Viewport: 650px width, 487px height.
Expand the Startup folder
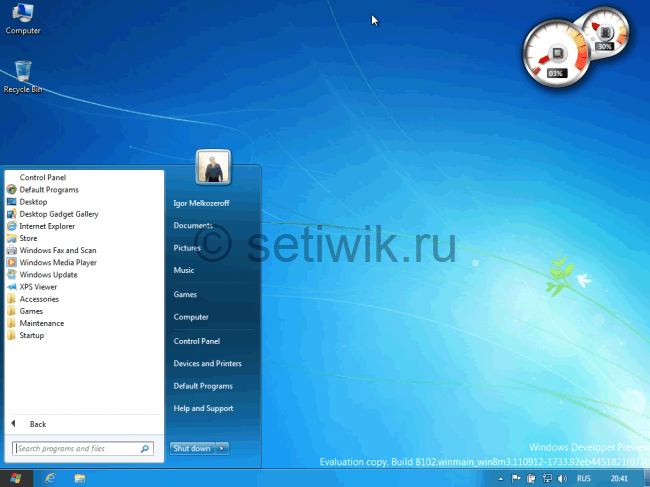[31, 335]
